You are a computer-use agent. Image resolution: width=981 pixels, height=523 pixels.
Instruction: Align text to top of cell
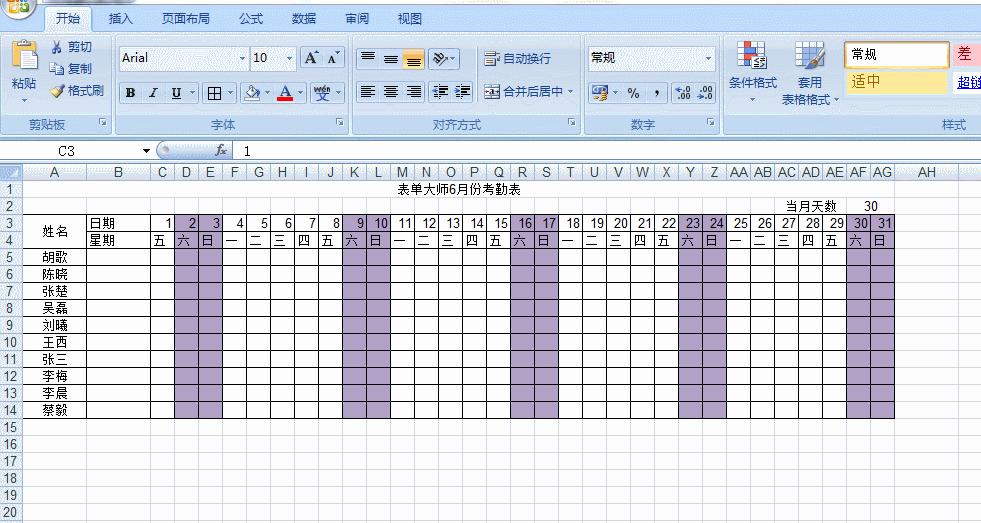coord(368,59)
